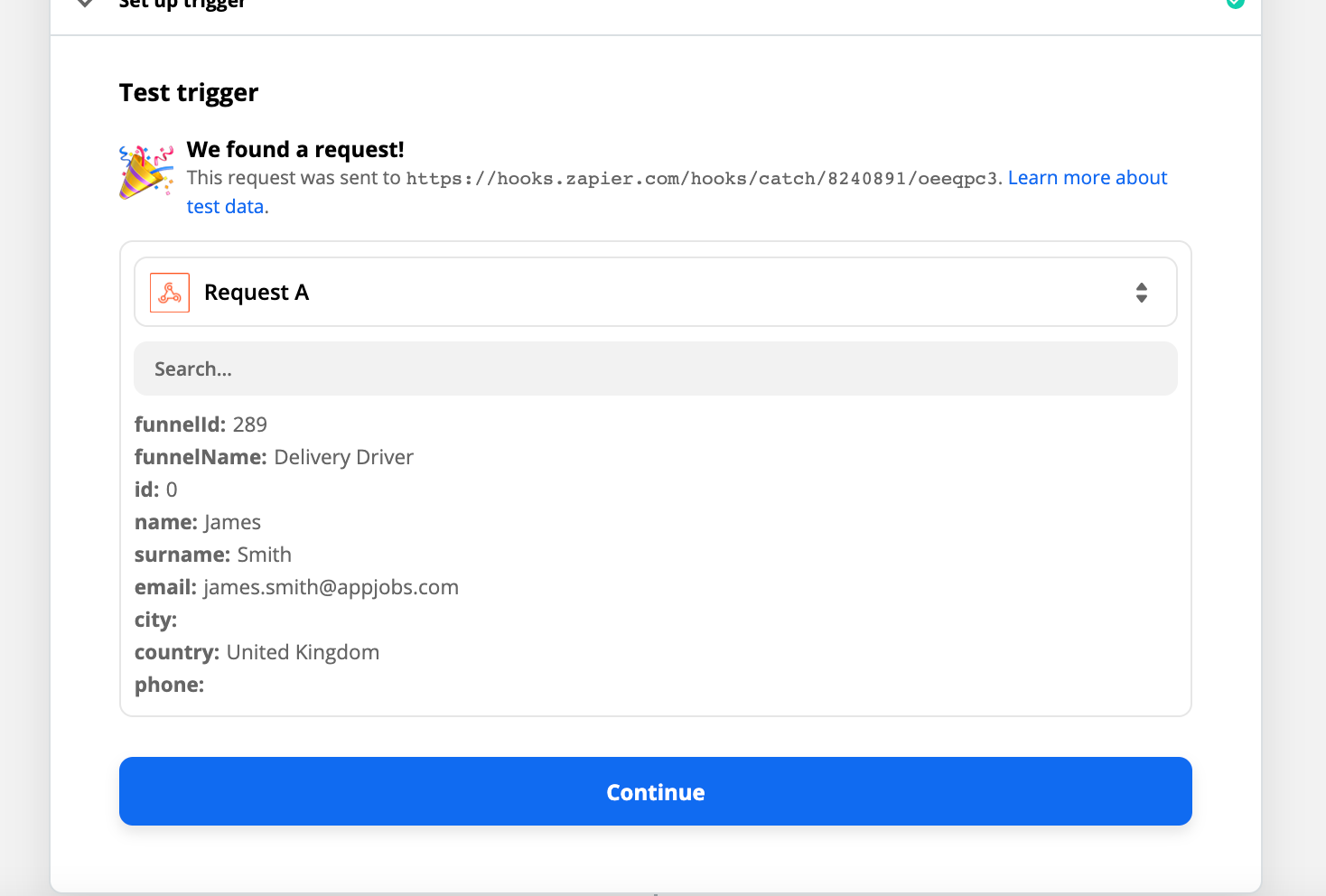Open the Request A dropdown arrows
Screen dimensions: 1326x896
[x=1142, y=293]
